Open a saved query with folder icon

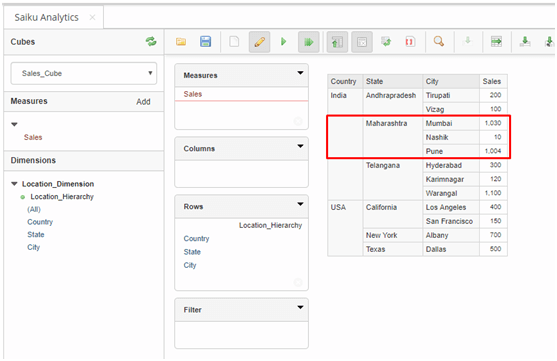tap(181, 42)
